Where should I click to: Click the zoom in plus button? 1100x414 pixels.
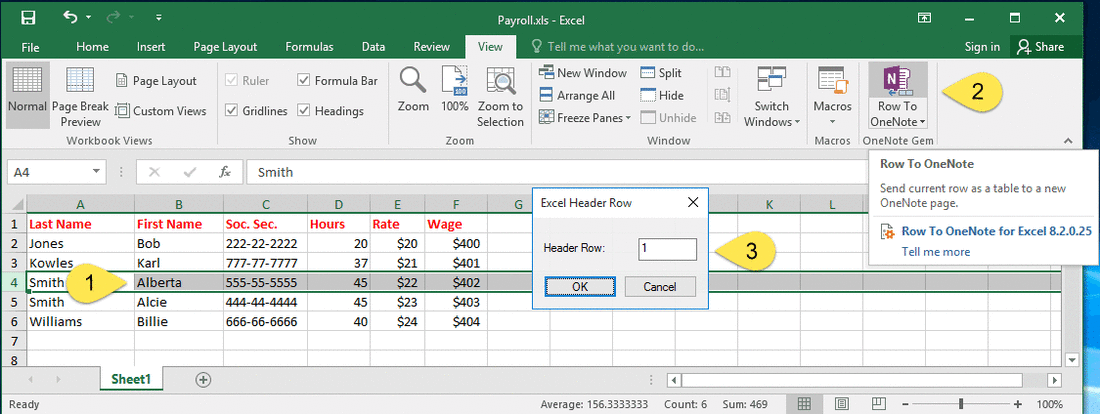pyautogui.click(x=1018, y=404)
